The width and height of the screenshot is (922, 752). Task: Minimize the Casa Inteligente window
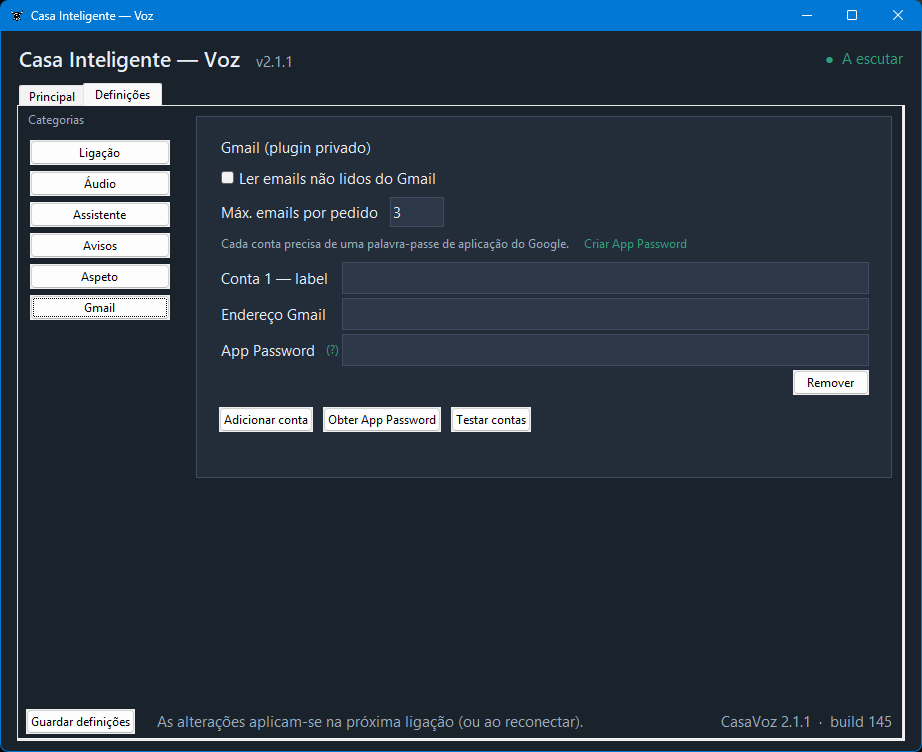807,15
